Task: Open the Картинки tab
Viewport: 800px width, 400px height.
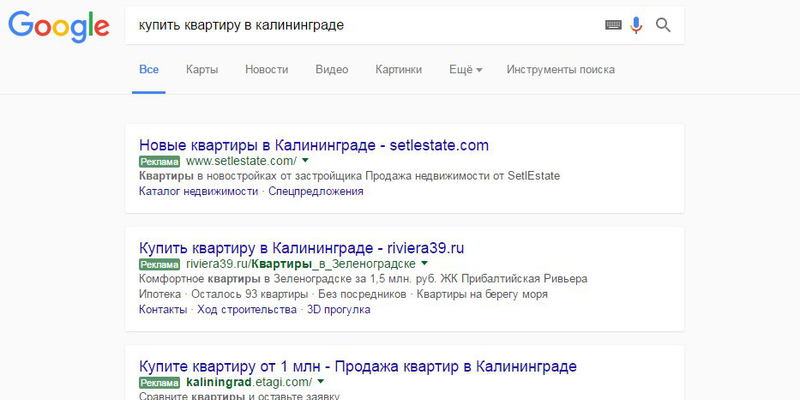Action: 398,70
